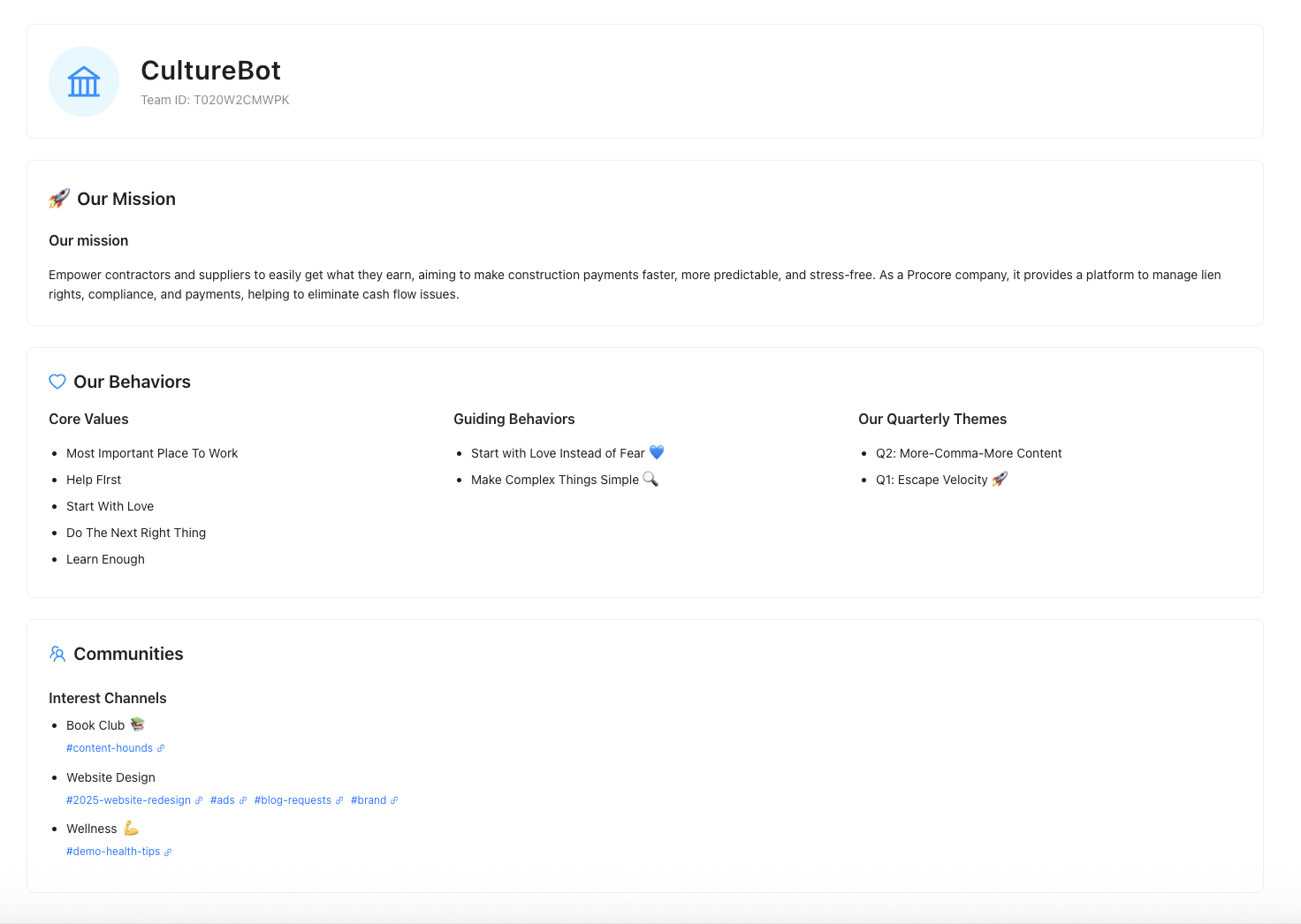Click the blue heart emoji after Start with Love
Screen dimensions: 1301x924
pos(657,452)
